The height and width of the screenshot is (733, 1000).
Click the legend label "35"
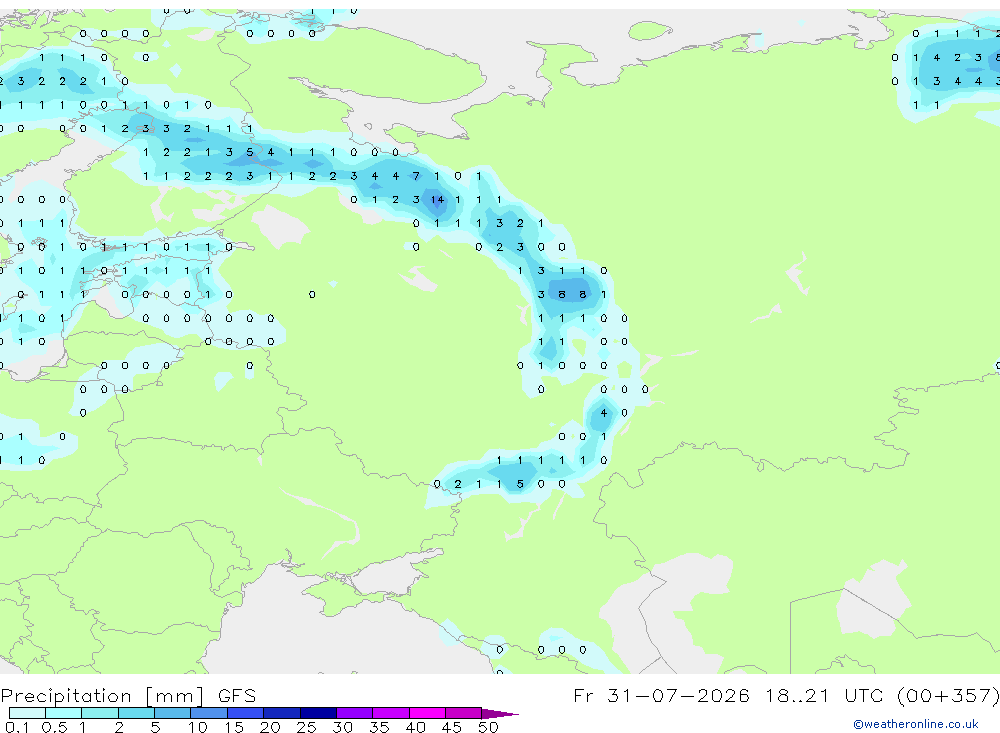click(379, 727)
